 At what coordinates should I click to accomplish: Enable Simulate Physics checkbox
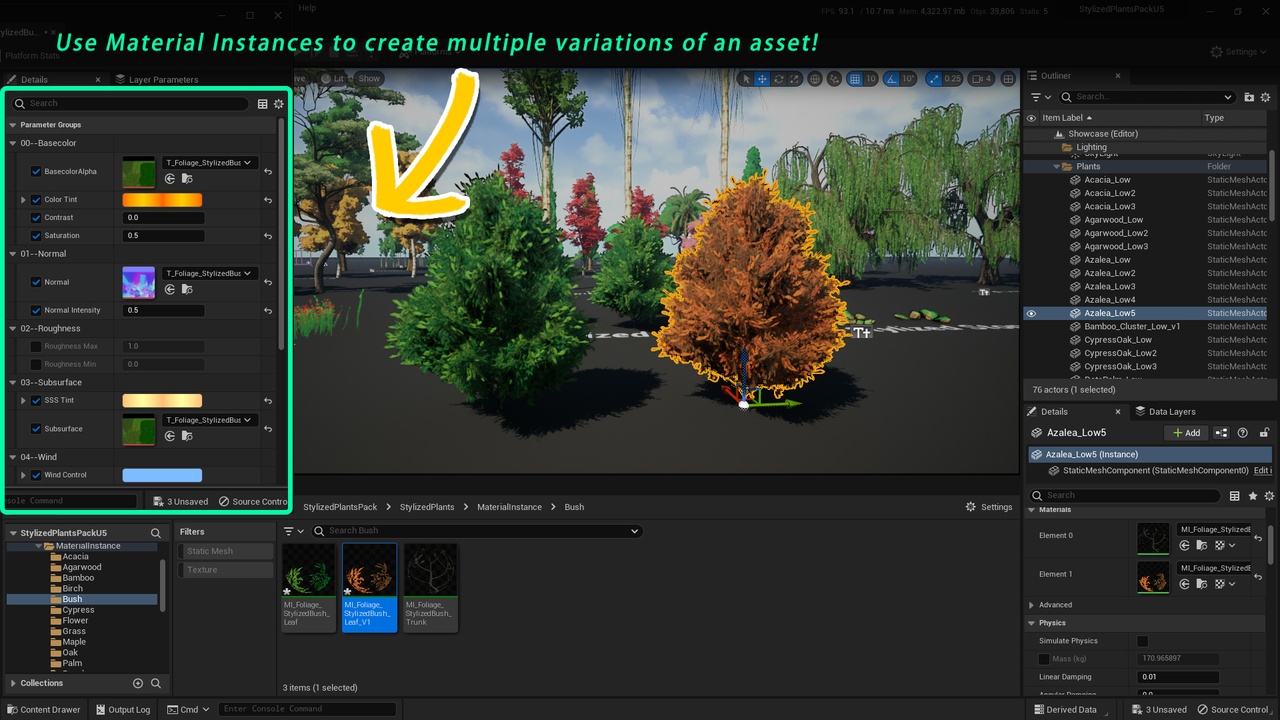click(x=1142, y=641)
